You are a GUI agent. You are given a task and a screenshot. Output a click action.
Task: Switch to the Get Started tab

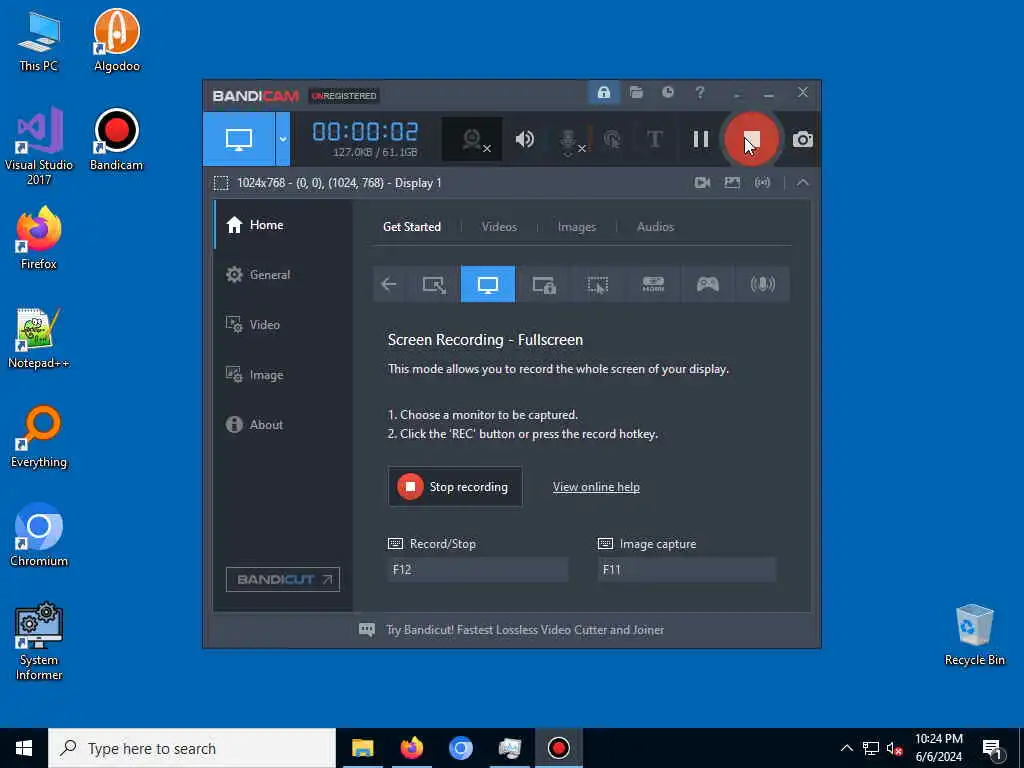[x=411, y=227]
